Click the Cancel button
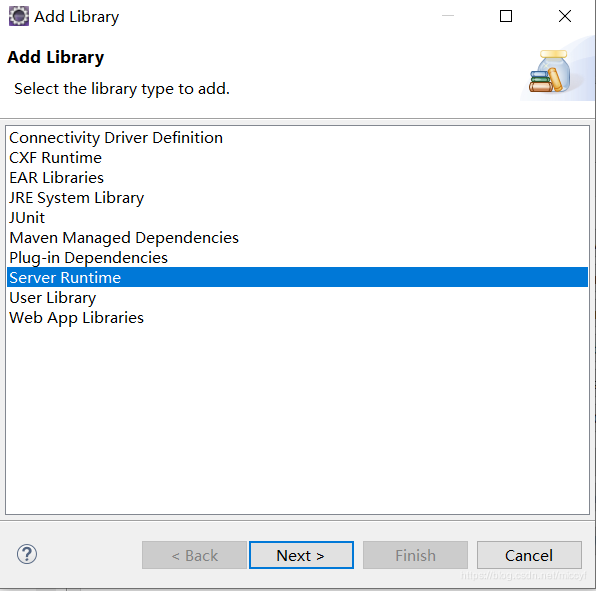596x591 pixels. pos(529,555)
